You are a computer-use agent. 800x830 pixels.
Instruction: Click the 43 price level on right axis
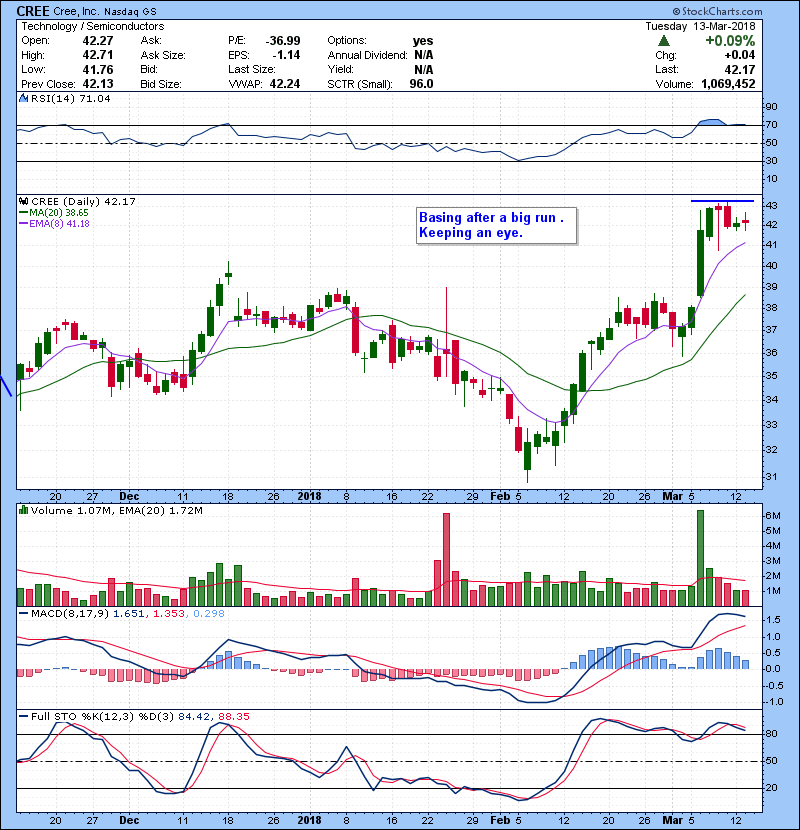click(771, 205)
